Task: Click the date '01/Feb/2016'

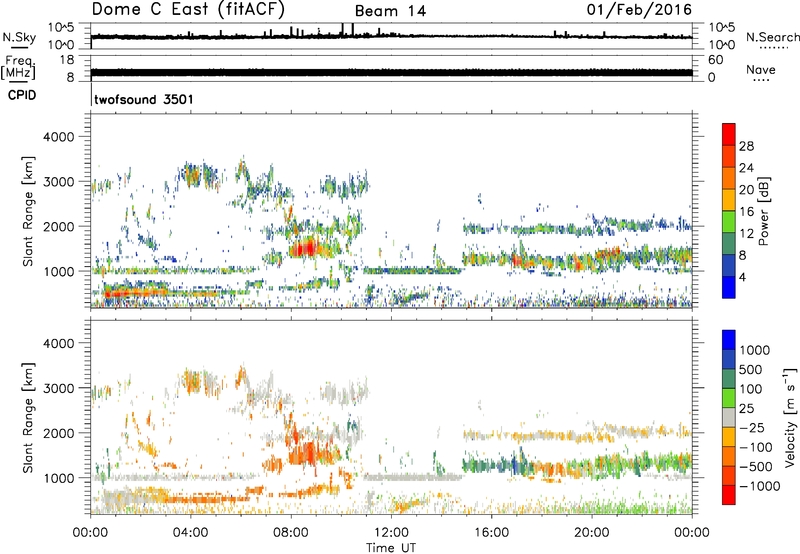Action: coord(639,9)
